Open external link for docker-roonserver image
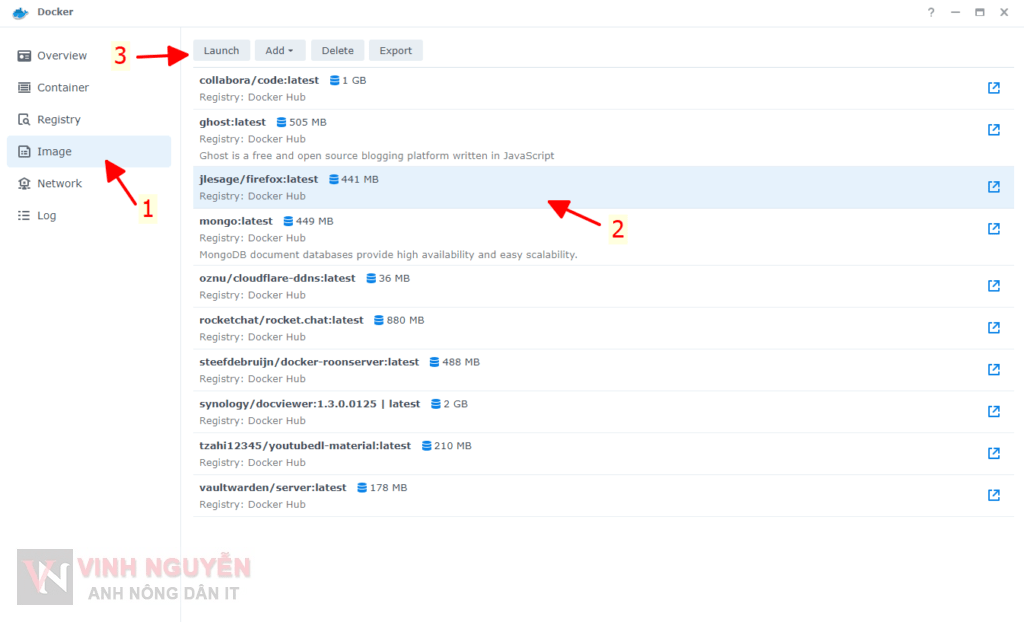The image size is (1024, 622). (993, 369)
